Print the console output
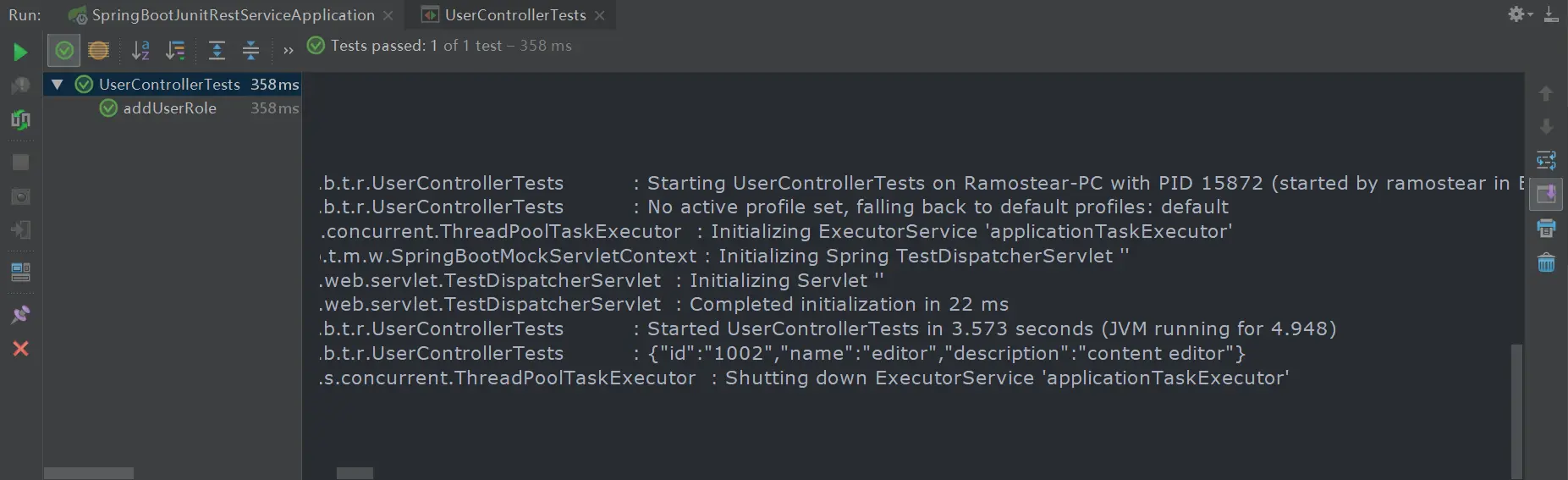The height and width of the screenshot is (480, 1568). 1546,228
